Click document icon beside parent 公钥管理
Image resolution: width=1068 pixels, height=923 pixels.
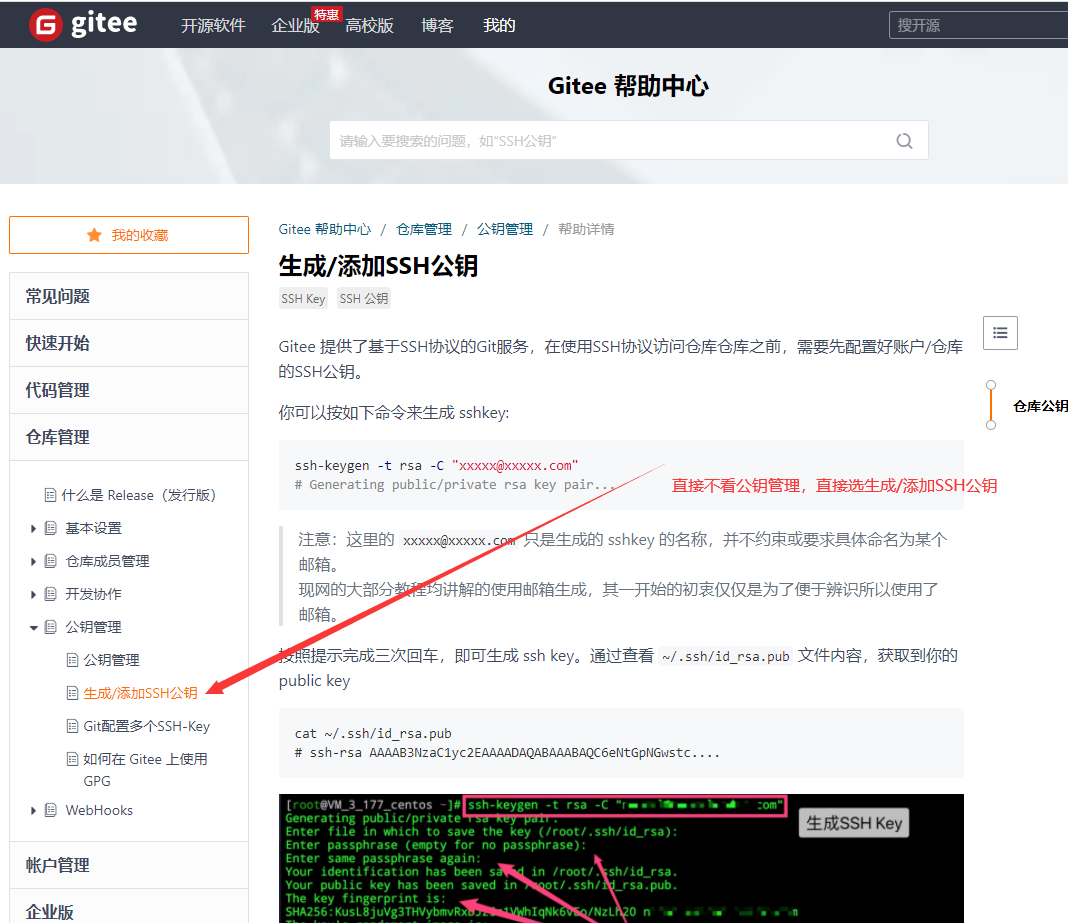[50, 627]
